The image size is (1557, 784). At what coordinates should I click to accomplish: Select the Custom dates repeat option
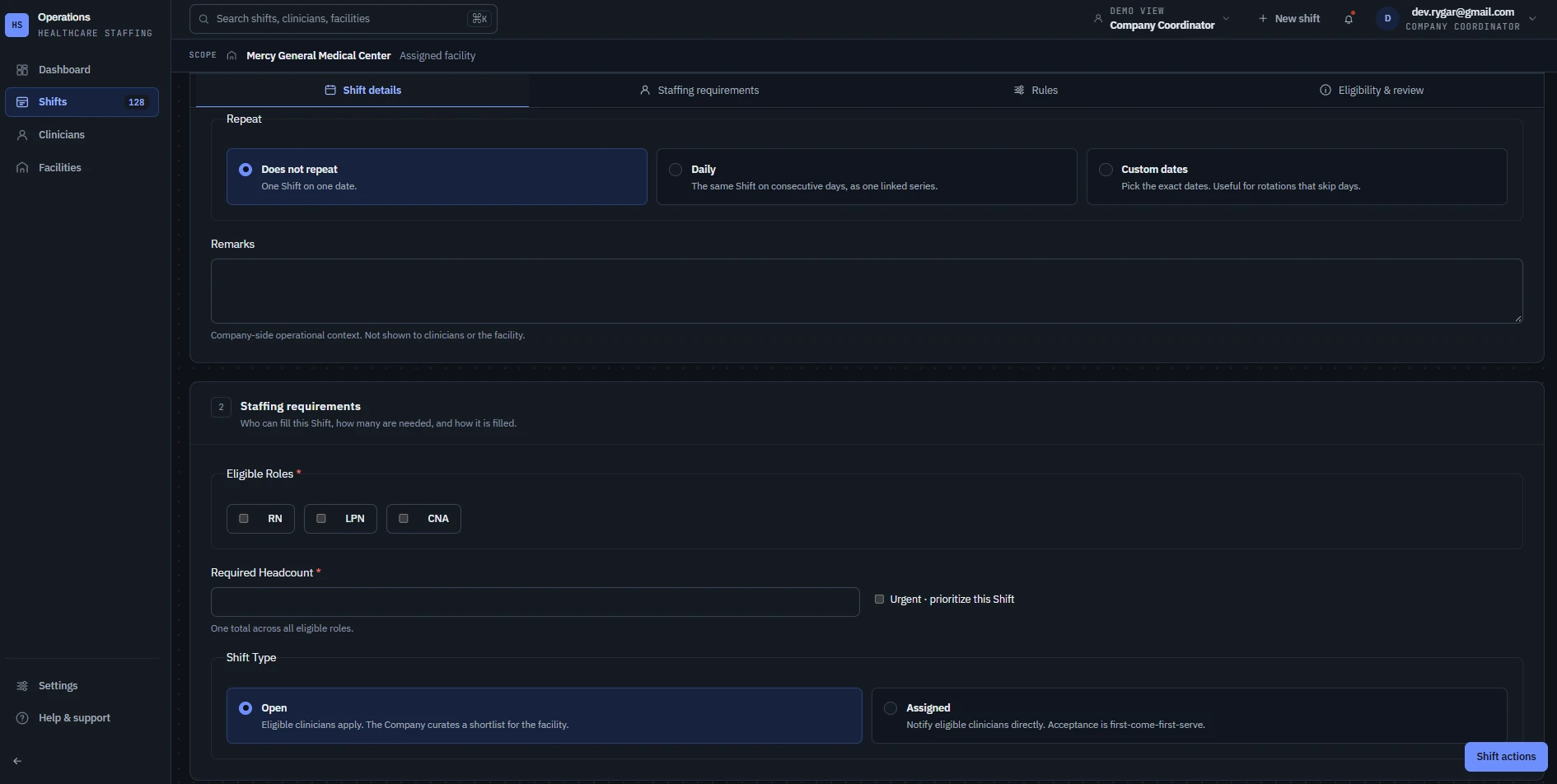click(x=1297, y=176)
